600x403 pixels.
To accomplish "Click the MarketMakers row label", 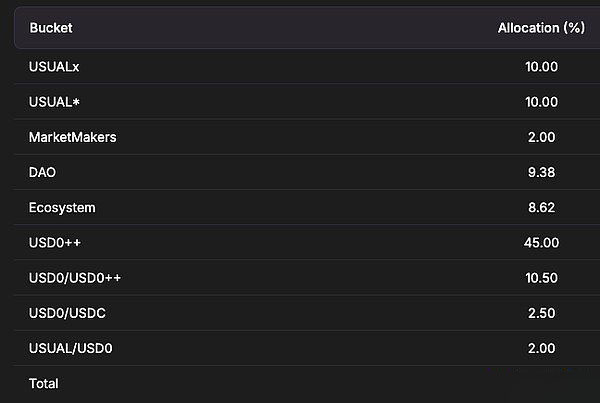I will (73, 137).
